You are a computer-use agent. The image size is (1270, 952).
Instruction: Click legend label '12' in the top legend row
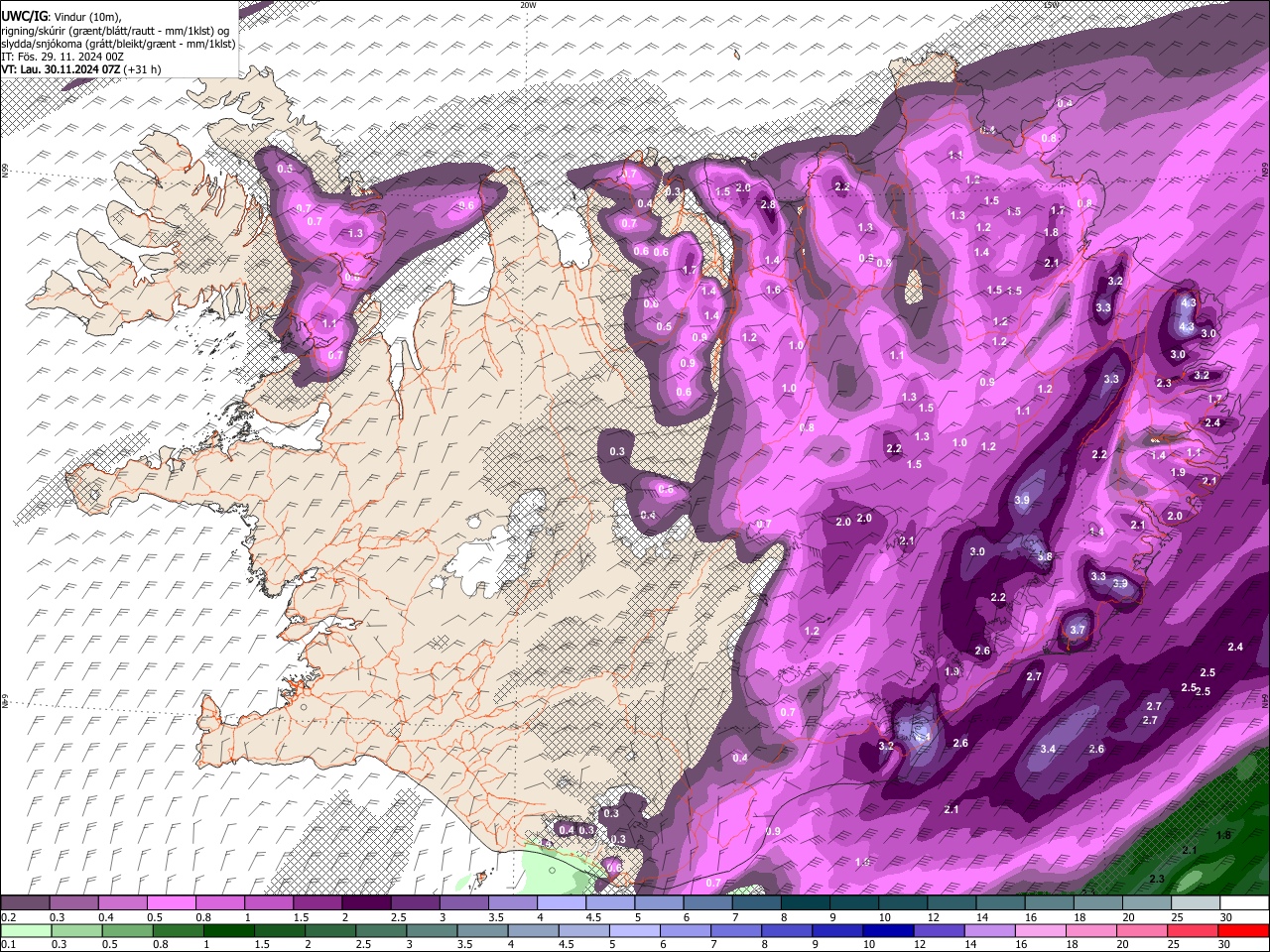[x=933, y=917]
